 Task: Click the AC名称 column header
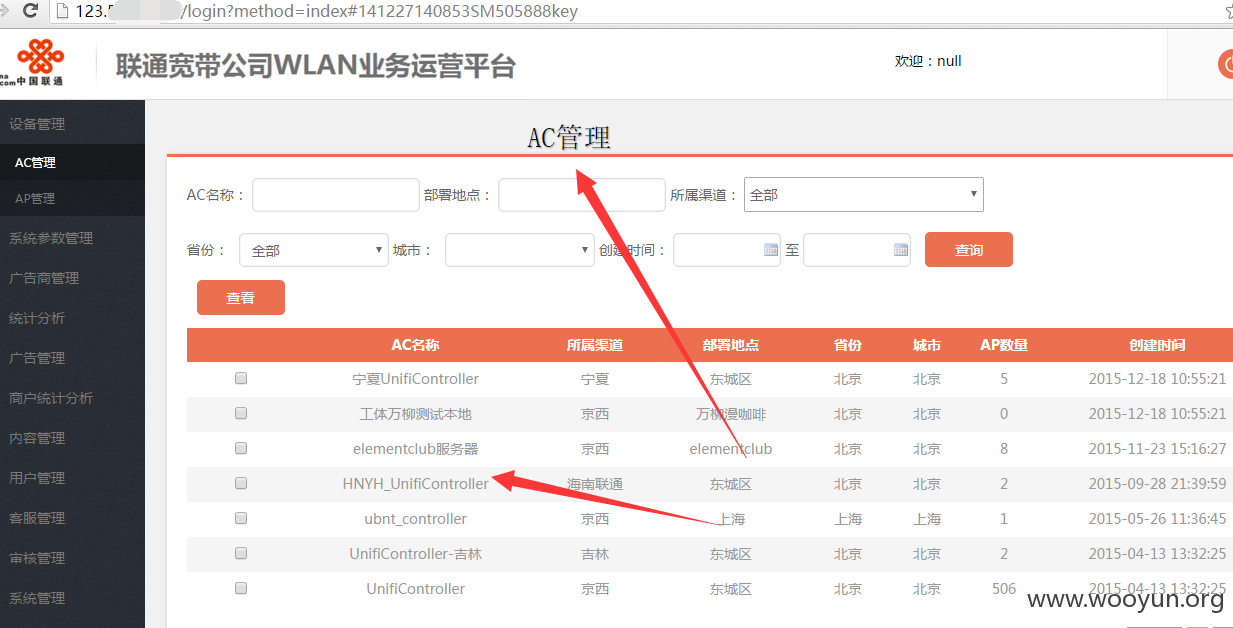tap(415, 345)
